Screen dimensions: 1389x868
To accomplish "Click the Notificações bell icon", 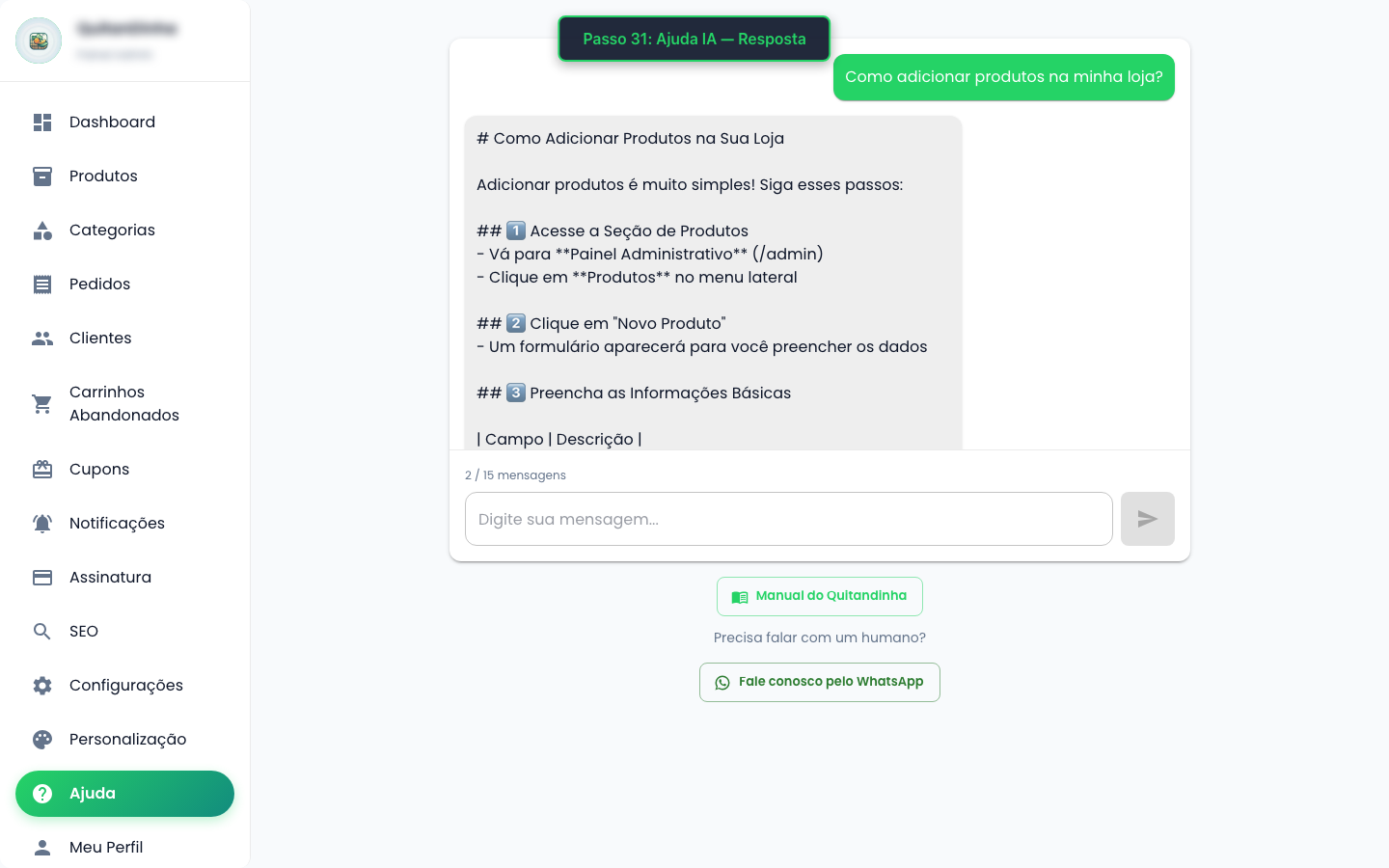I will point(42,524).
